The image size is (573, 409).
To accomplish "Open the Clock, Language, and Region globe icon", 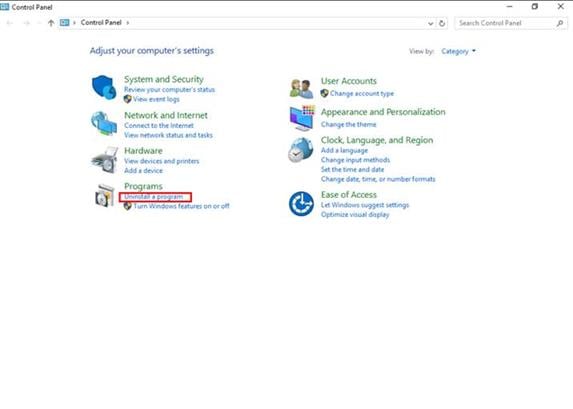I will point(301,150).
